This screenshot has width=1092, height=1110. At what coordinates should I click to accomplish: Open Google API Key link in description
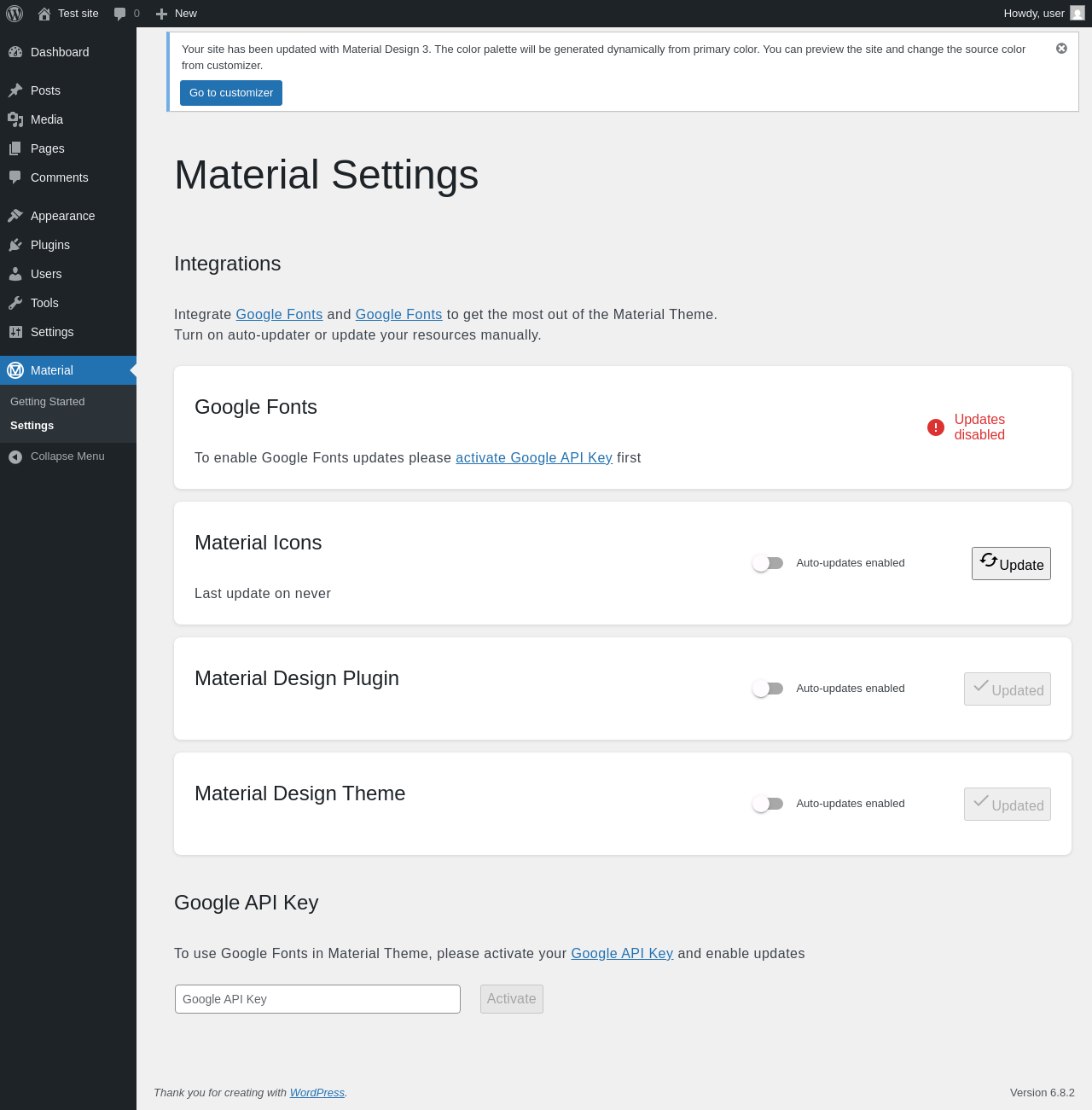click(622, 953)
